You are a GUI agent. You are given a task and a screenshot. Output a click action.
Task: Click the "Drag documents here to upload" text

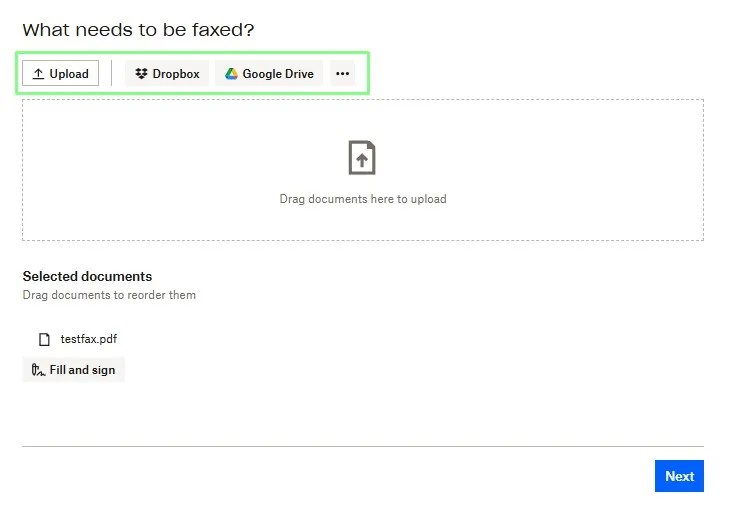363,199
